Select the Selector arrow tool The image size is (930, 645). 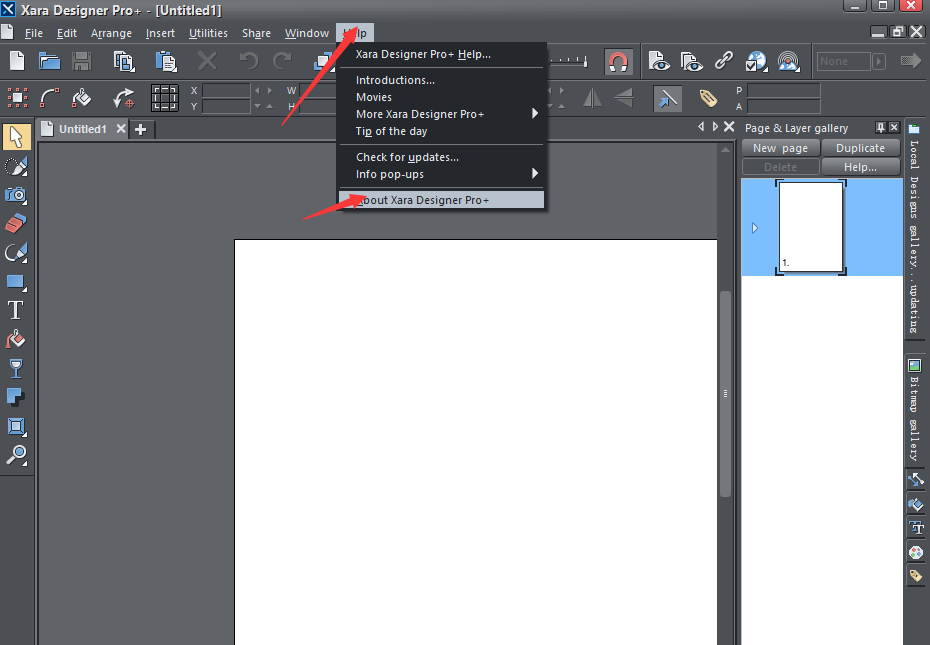point(16,137)
